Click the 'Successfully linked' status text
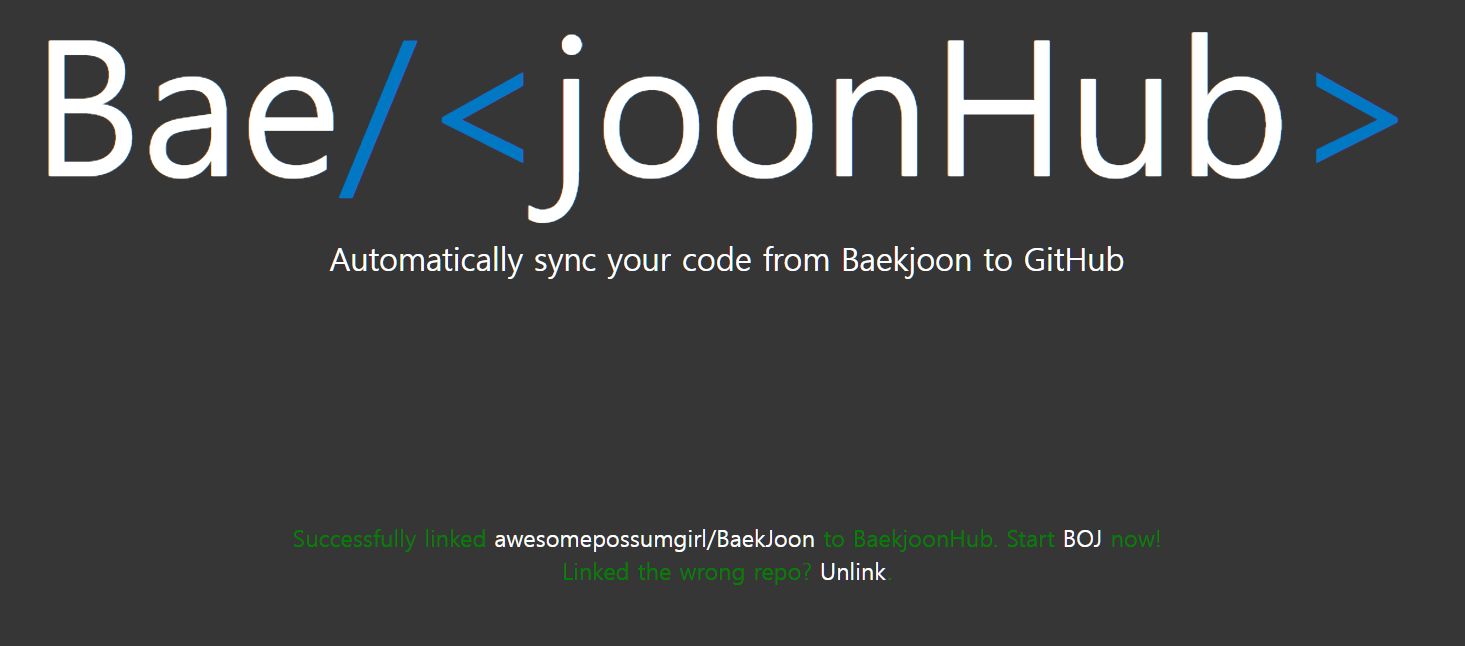This screenshot has height=646, width=1465. click(x=390, y=540)
